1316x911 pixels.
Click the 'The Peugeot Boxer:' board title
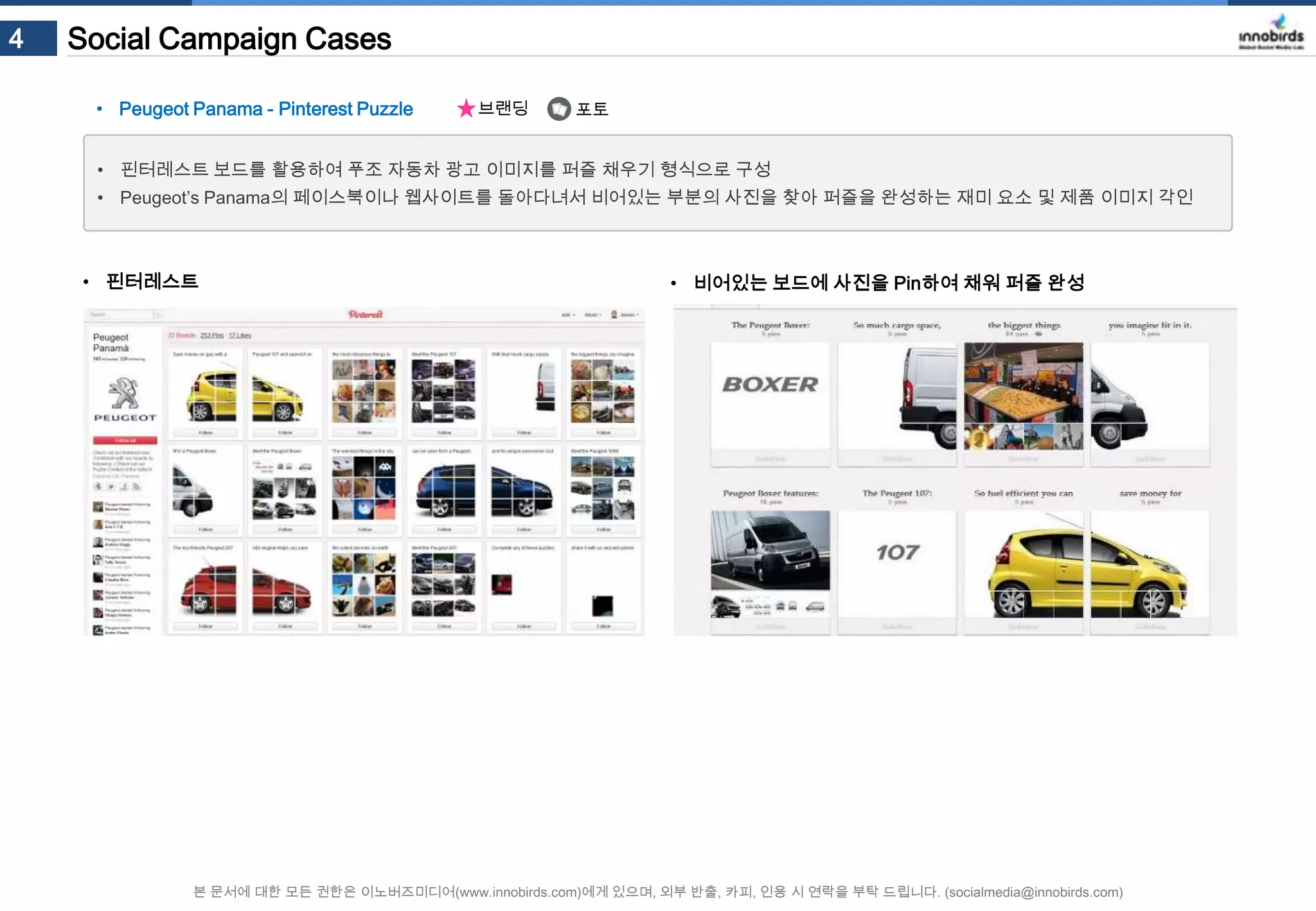pos(770,325)
